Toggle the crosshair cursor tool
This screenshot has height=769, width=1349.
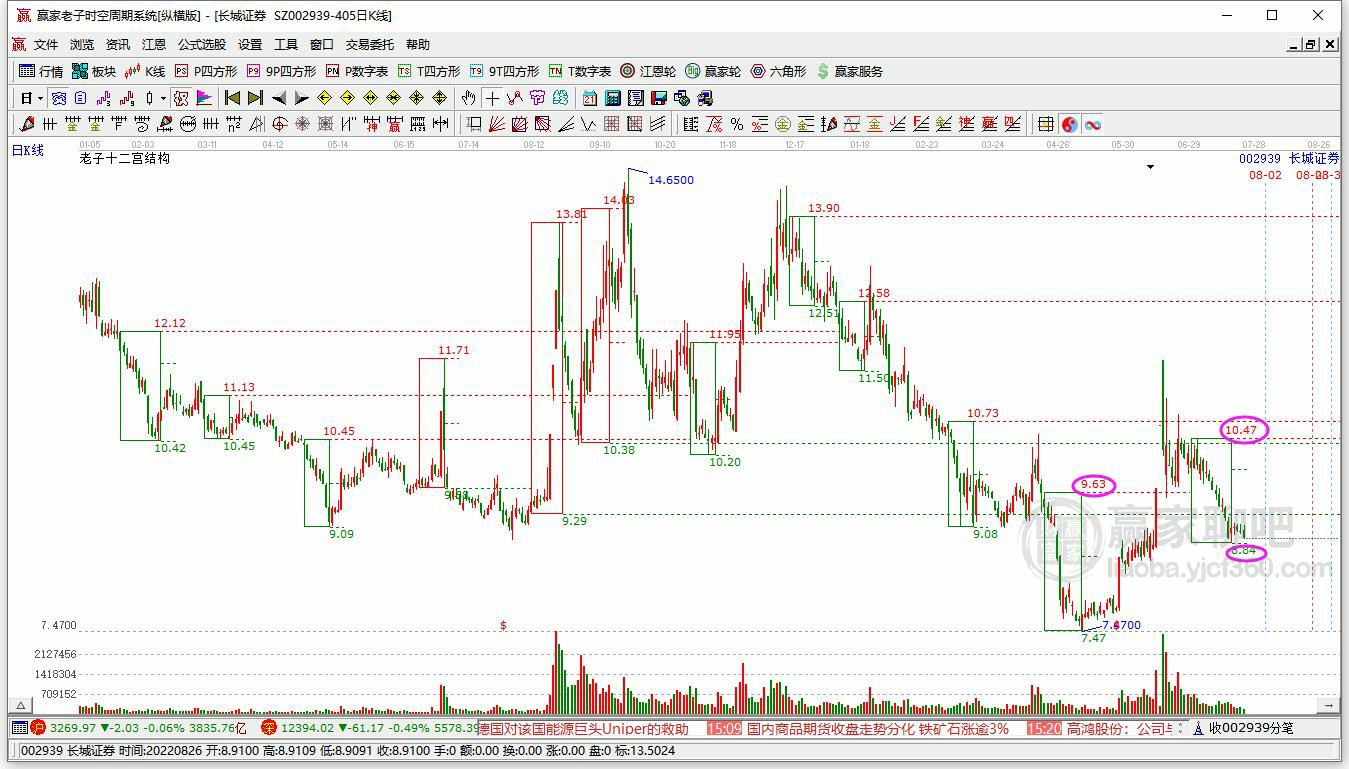tap(492, 98)
